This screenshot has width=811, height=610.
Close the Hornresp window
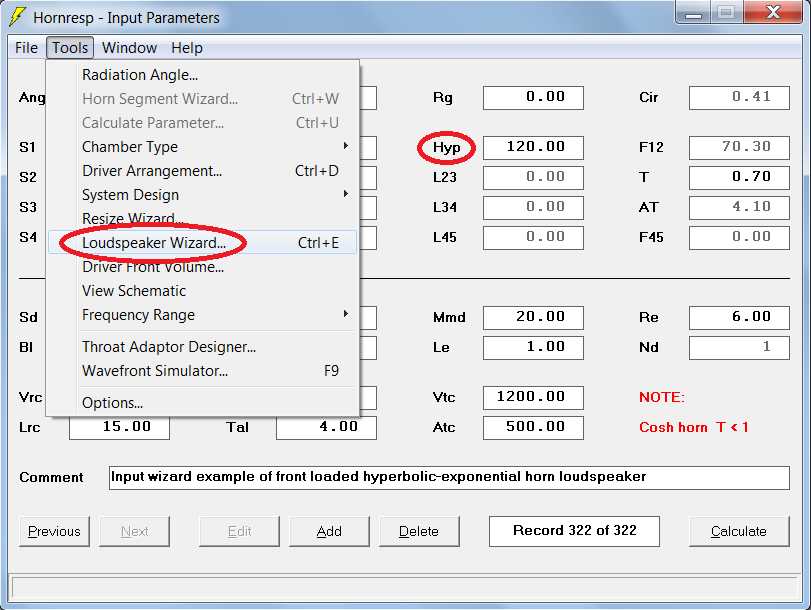[773, 12]
